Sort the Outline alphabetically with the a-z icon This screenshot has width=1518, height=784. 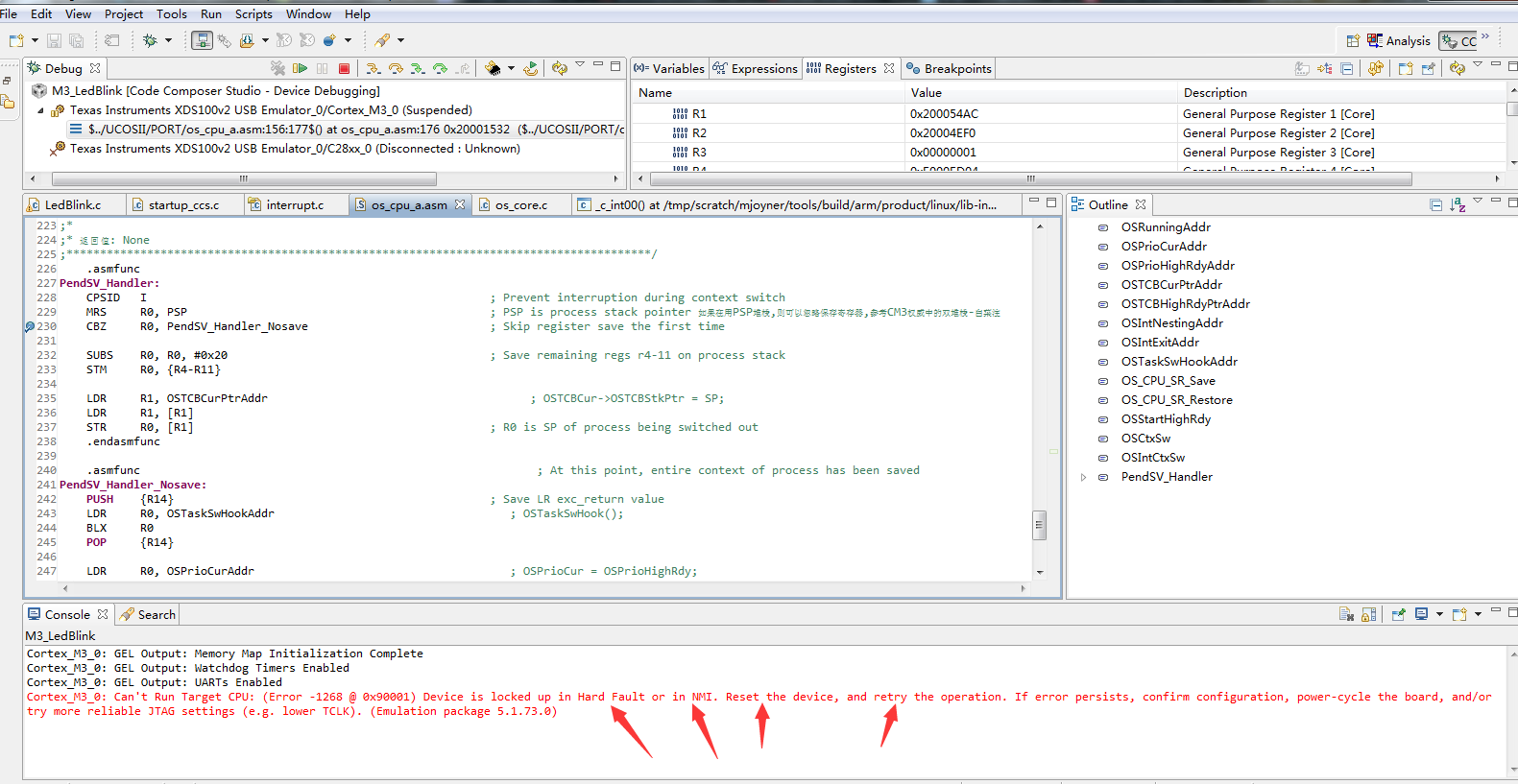click(x=1457, y=204)
